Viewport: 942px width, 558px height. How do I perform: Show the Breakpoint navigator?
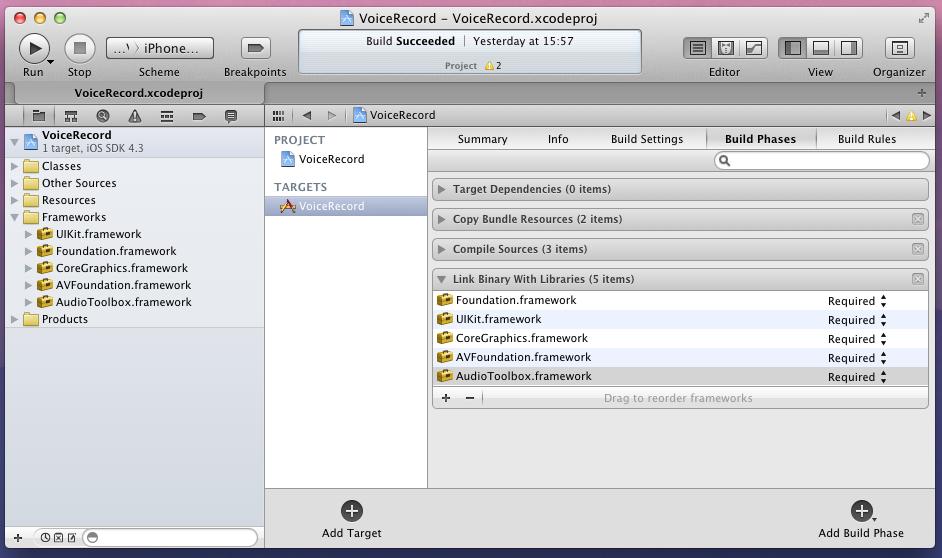click(x=199, y=116)
